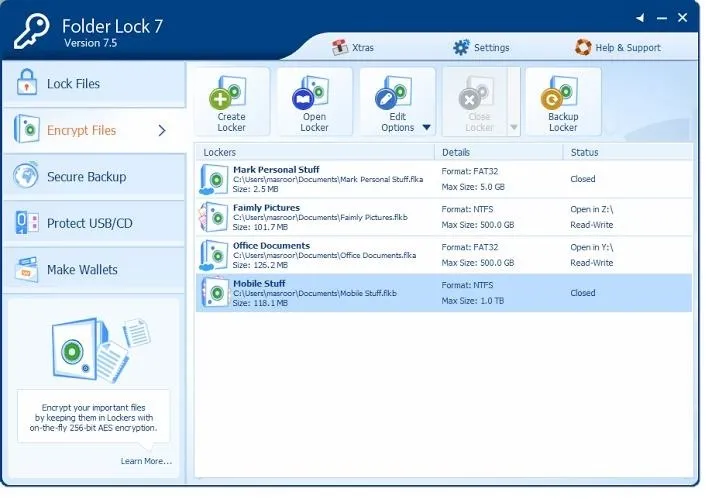The image size is (712, 499).
Task: Open the Help & Support menu
Action: 618,47
